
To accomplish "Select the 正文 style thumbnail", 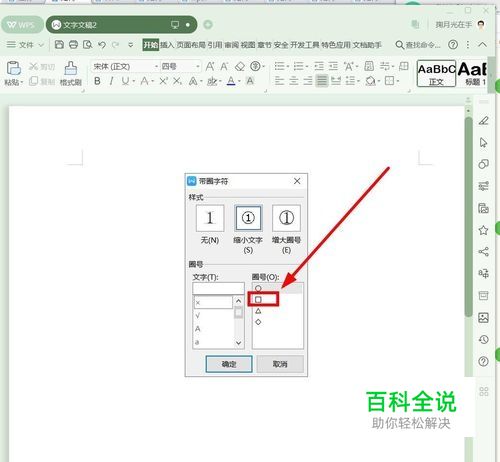I will [436, 73].
